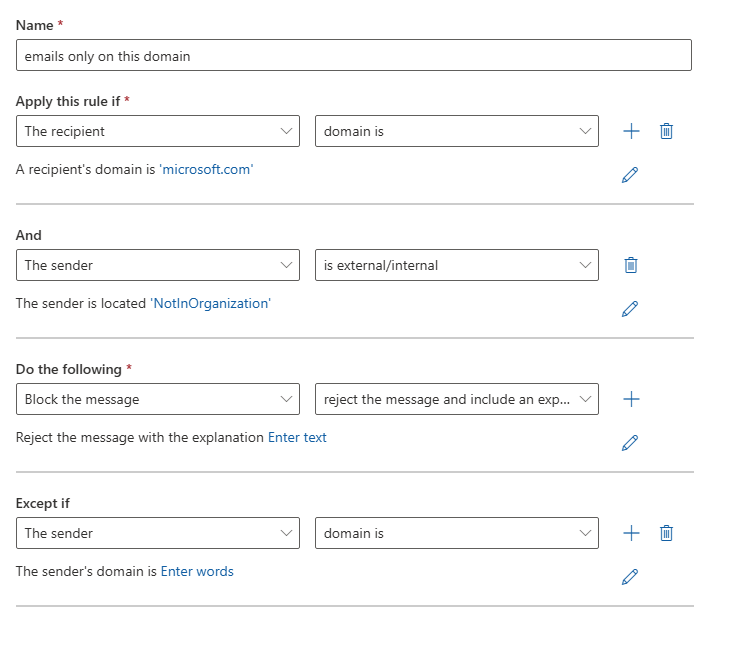
Task: Open 'The recipient' condition dropdown
Action: tap(158, 131)
